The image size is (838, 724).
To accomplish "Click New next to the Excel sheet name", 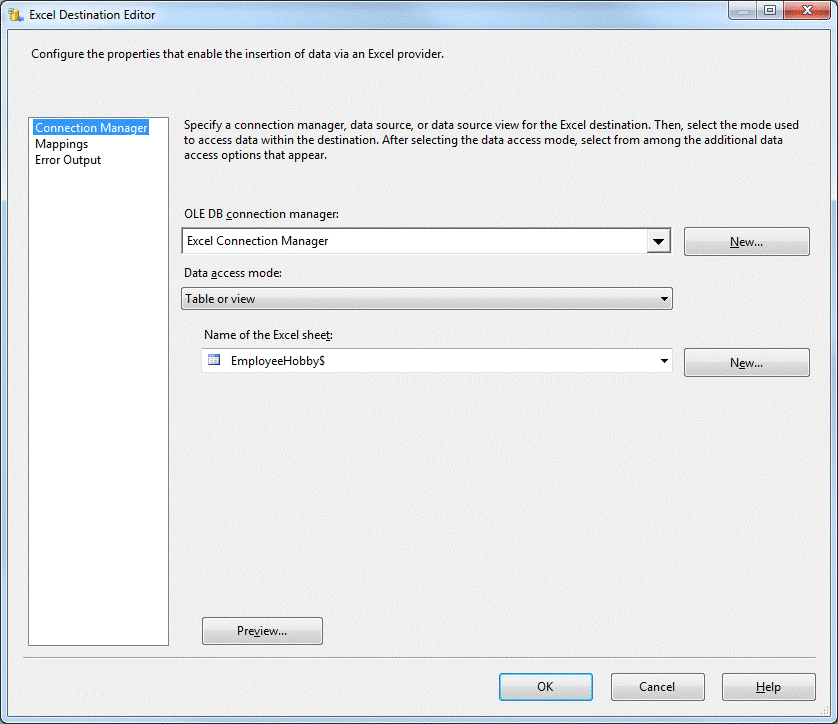I will [x=746, y=363].
